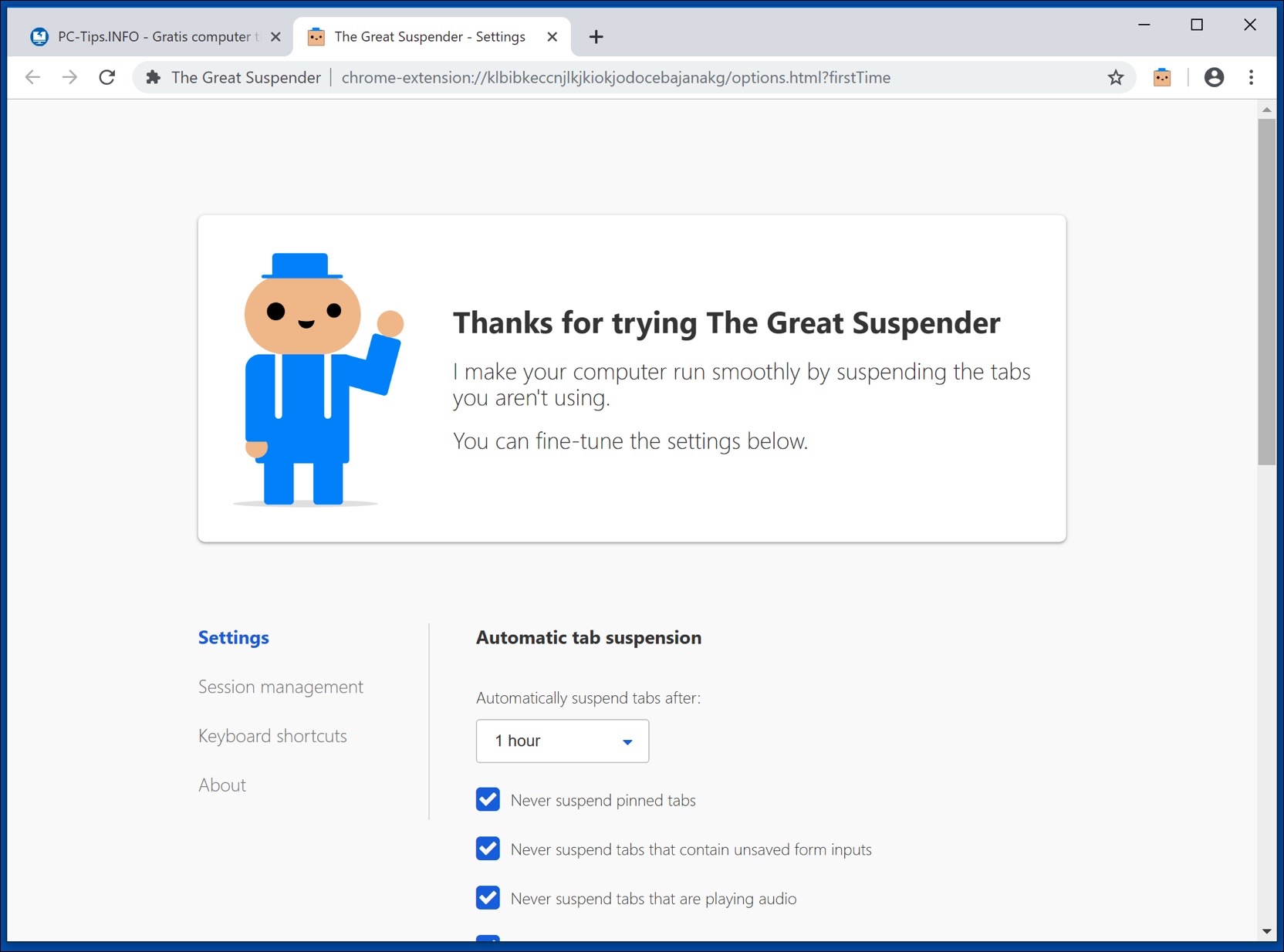
Task: Open the Settings section in sidebar
Action: pos(234,638)
